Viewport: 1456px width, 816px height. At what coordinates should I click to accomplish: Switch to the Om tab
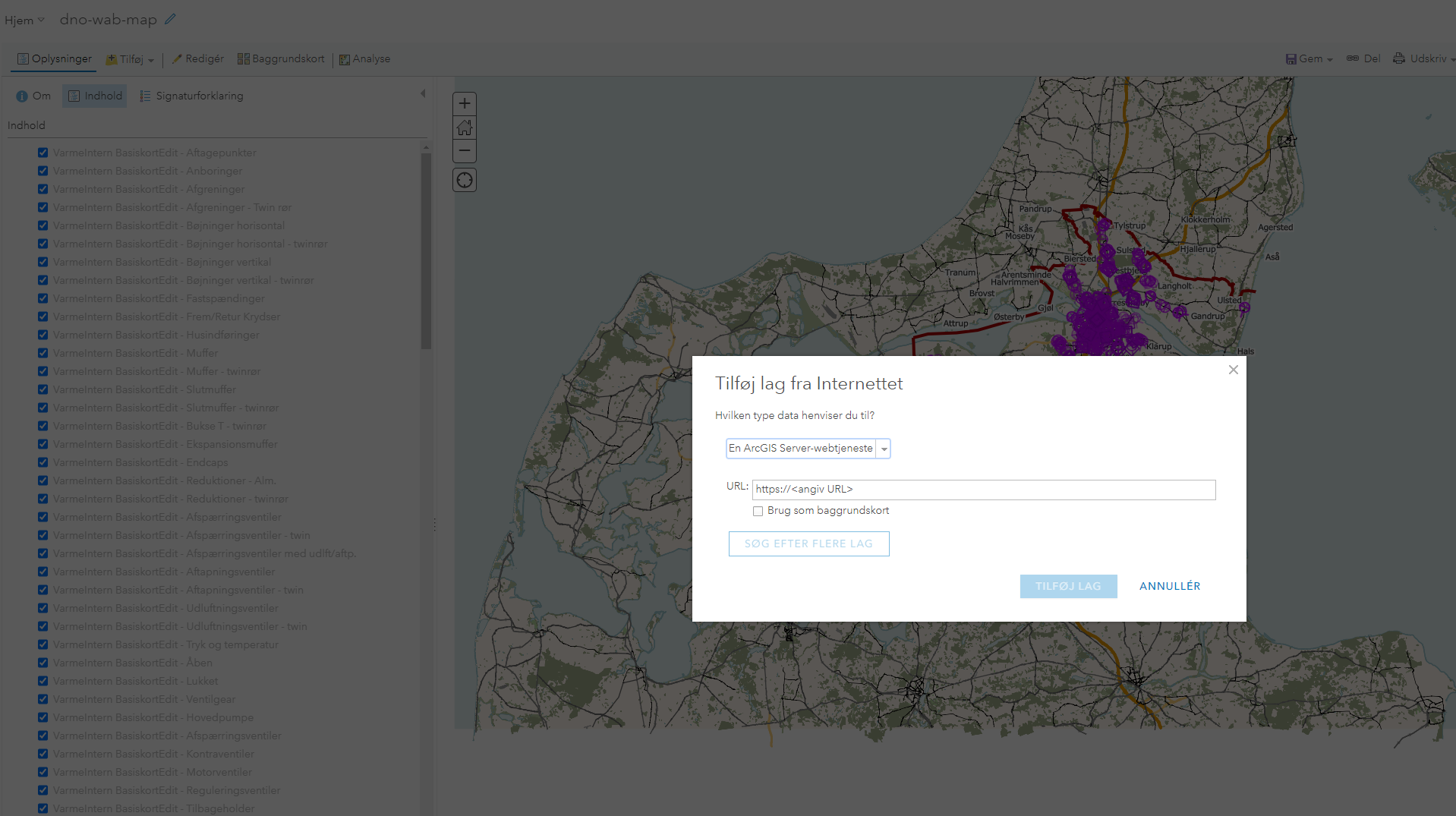[x=33, y=96]
